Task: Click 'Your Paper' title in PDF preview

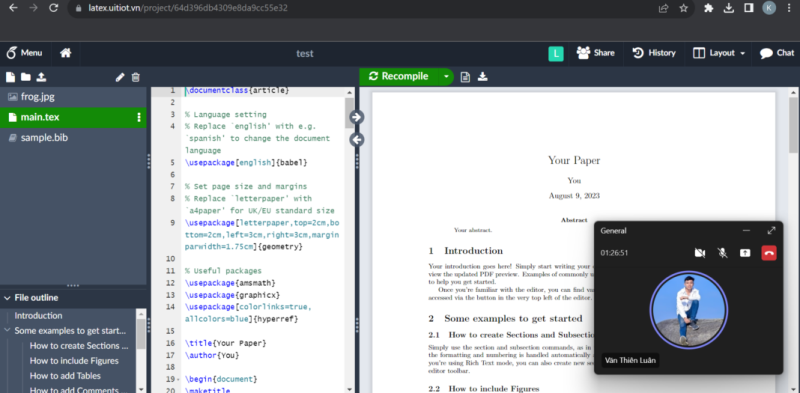Action: pyautogui.click(x=574, y=160)
